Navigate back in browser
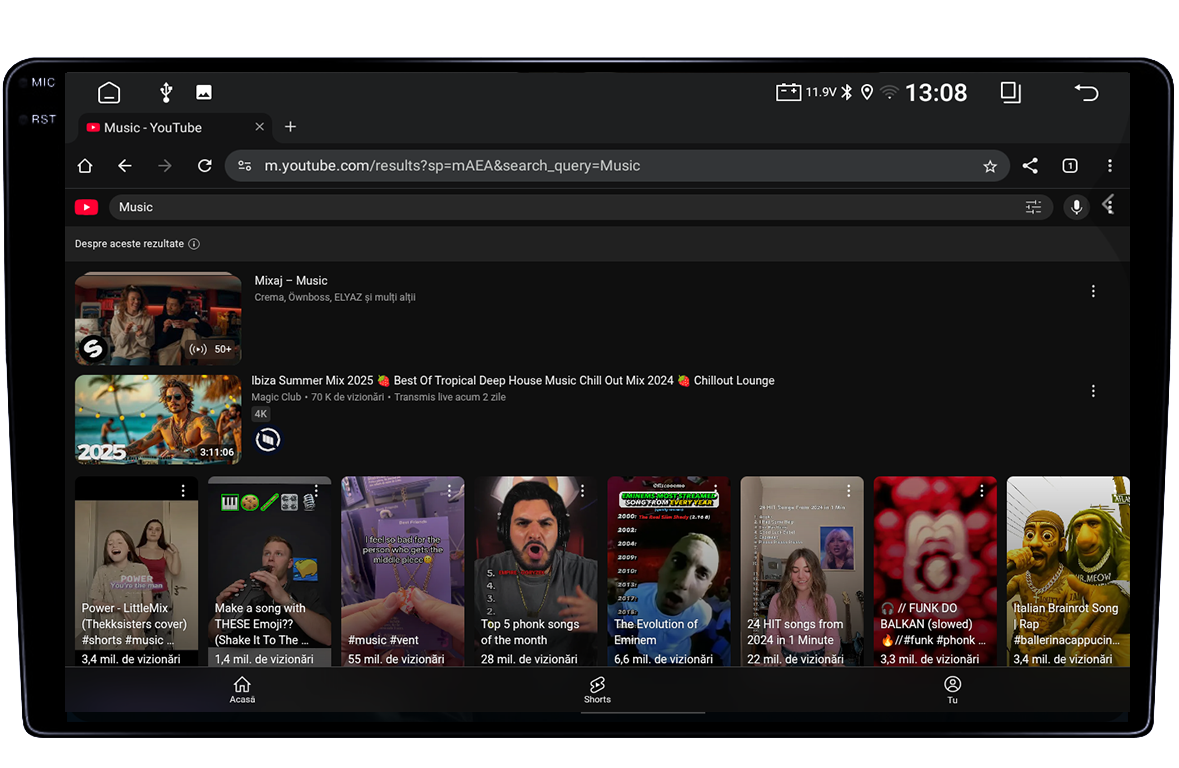The width and height of the screenshot is (1179, 768). click(x=125, y=165)
